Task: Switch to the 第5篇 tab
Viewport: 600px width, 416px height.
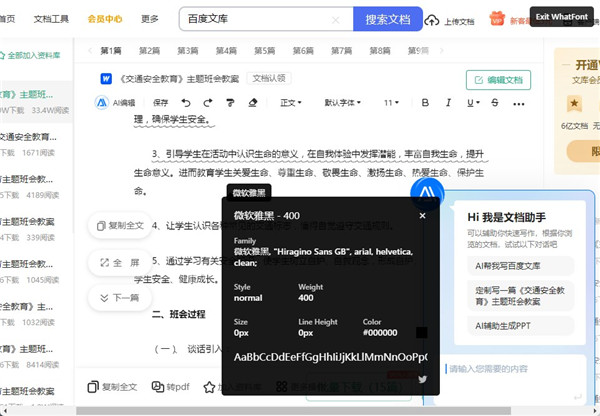Action: pyautogui.click(x=264, y=51)
